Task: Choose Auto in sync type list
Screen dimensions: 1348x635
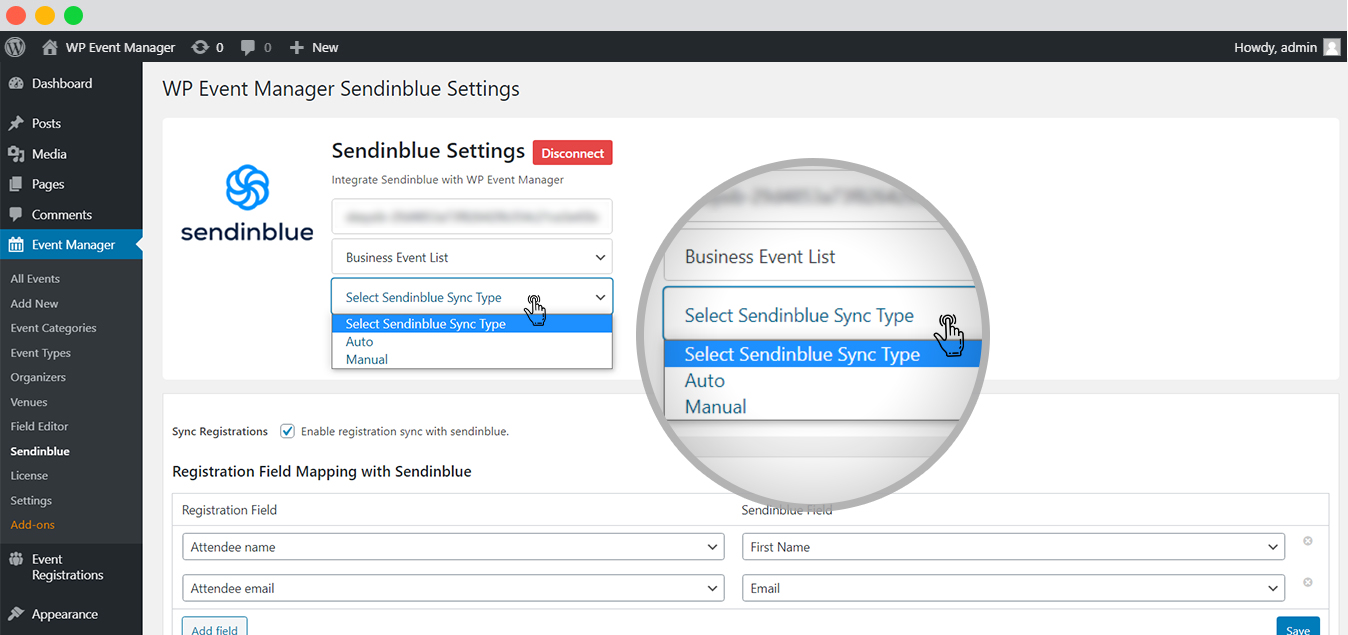Action: (x=472, y=342)
